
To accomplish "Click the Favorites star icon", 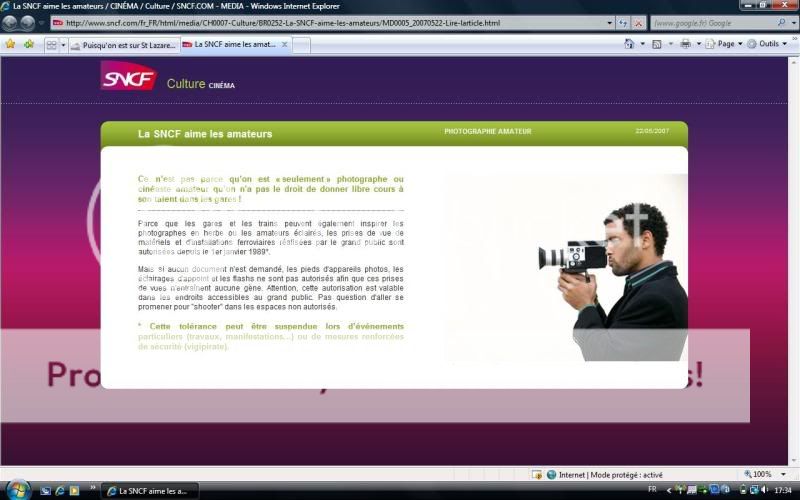I will coord(10,44).
